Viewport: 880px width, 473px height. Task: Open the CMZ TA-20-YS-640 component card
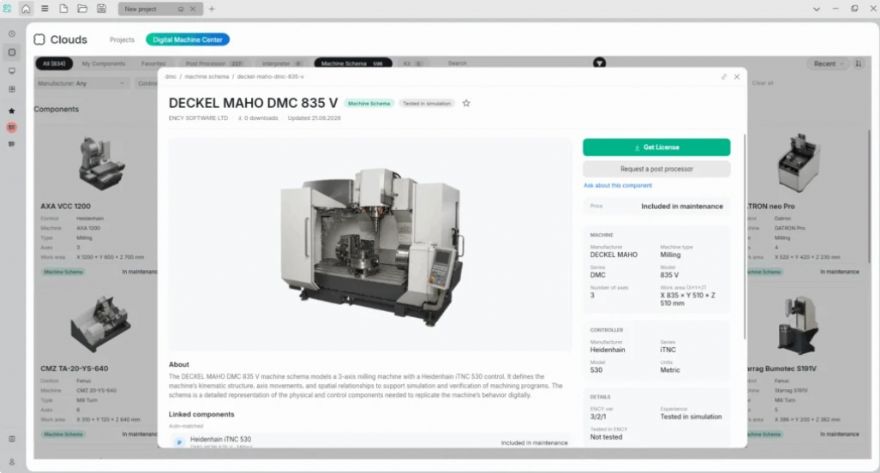click(x=95, y=368)
